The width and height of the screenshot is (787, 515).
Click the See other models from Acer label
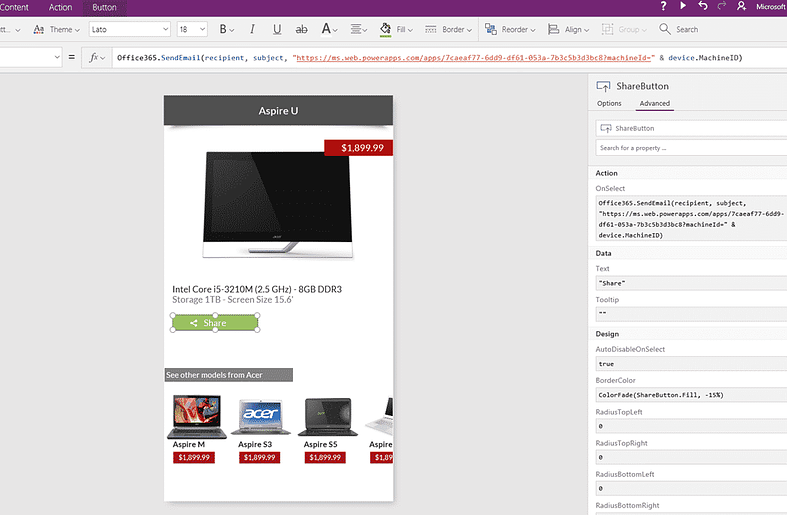click(229, 375)
